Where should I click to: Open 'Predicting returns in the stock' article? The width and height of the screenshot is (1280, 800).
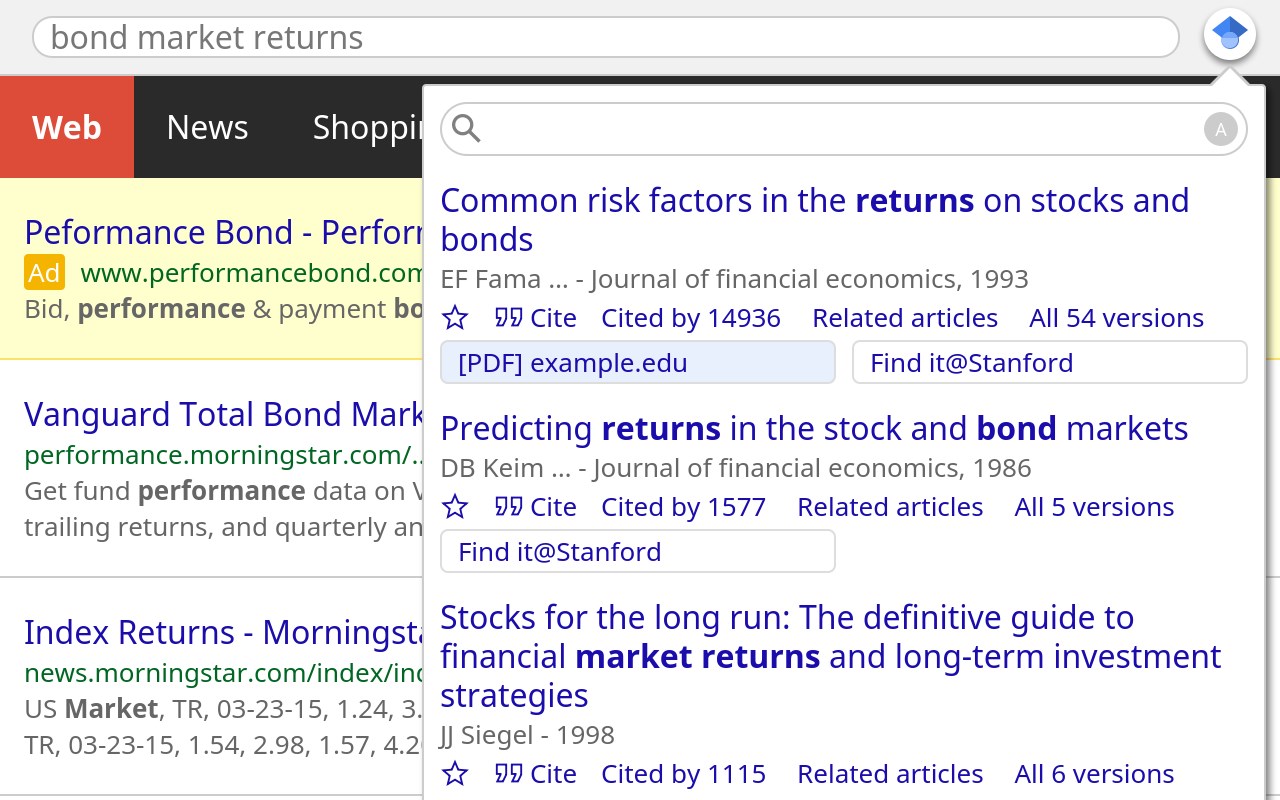[x=814, y=428]
